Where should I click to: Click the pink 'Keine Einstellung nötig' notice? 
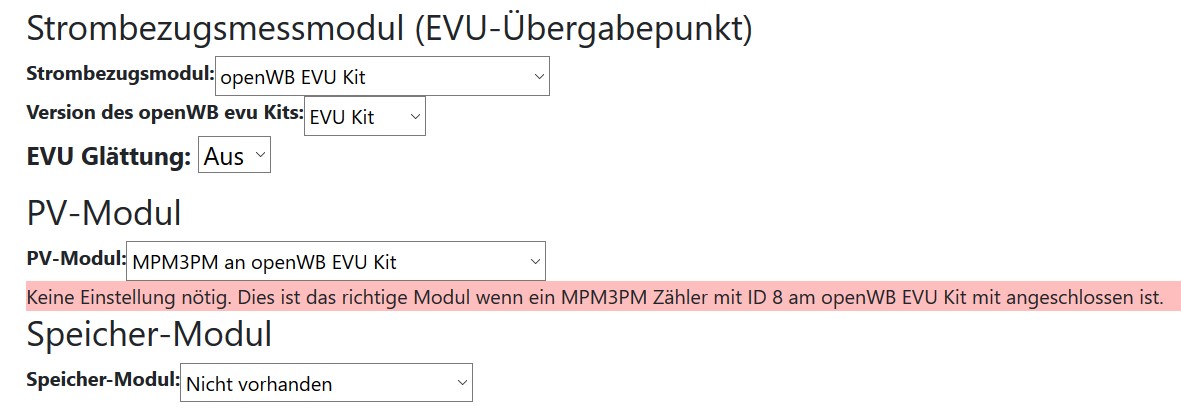(x=603, y=297)
